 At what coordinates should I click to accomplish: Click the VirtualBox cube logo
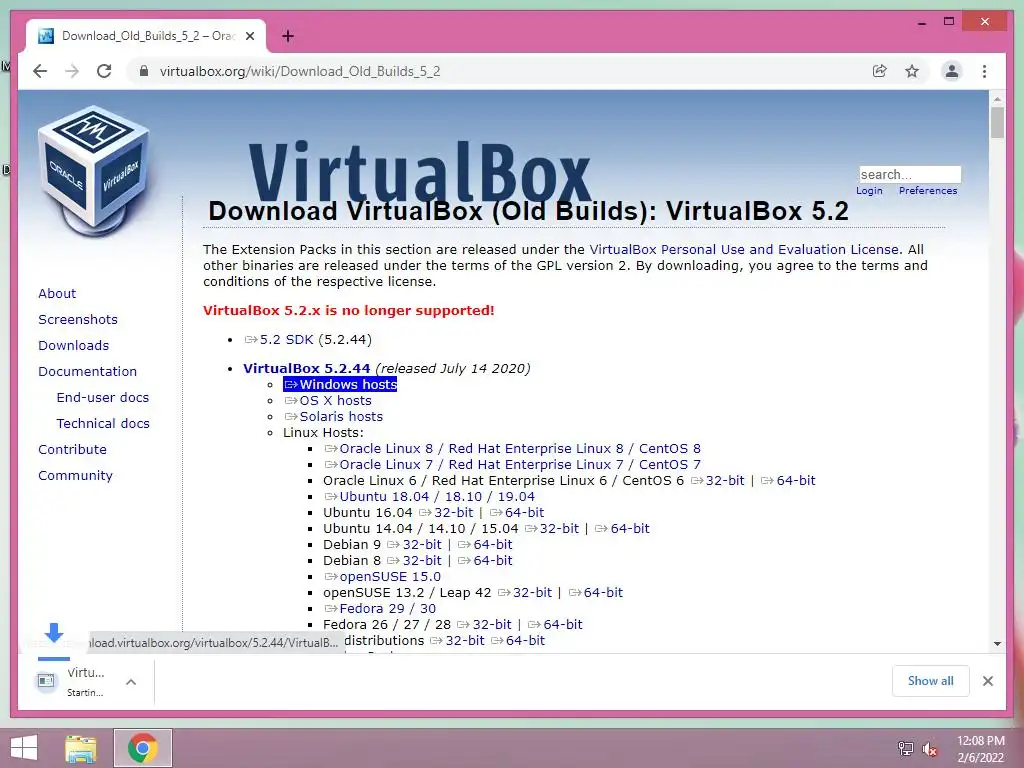93,171
